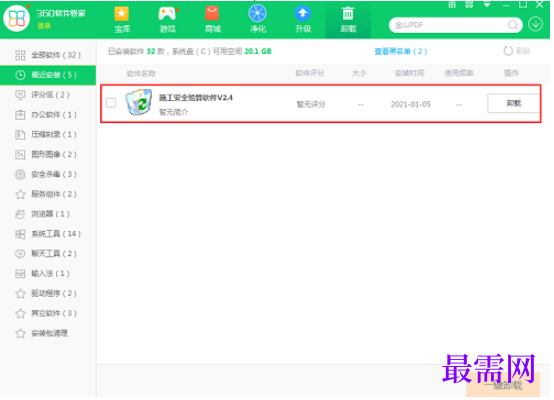Open the 卸载 trash bin tab
This screenshot has height=400, width=554.
pos(348,19)
